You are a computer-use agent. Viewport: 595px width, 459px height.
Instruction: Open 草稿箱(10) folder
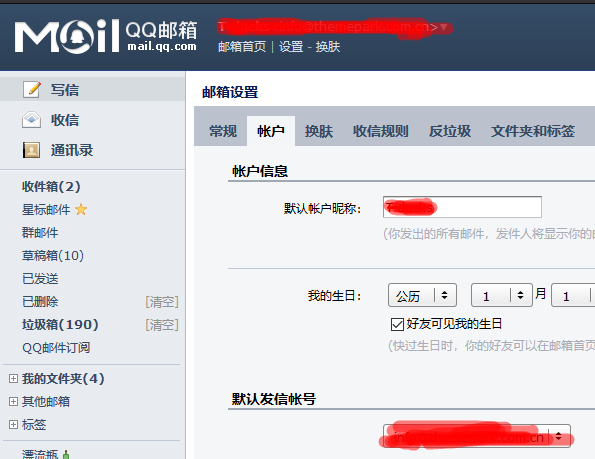click(53, 256)
